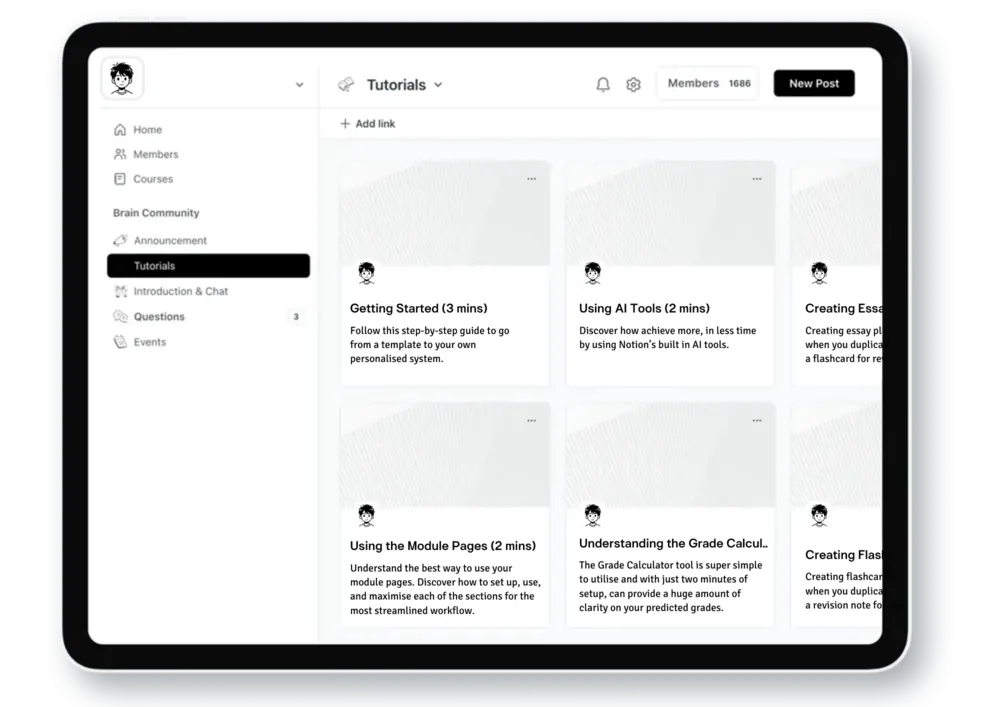Open Members in sidebar navigation
This screenshot has height=707, width=1000.
click(209, 154)
